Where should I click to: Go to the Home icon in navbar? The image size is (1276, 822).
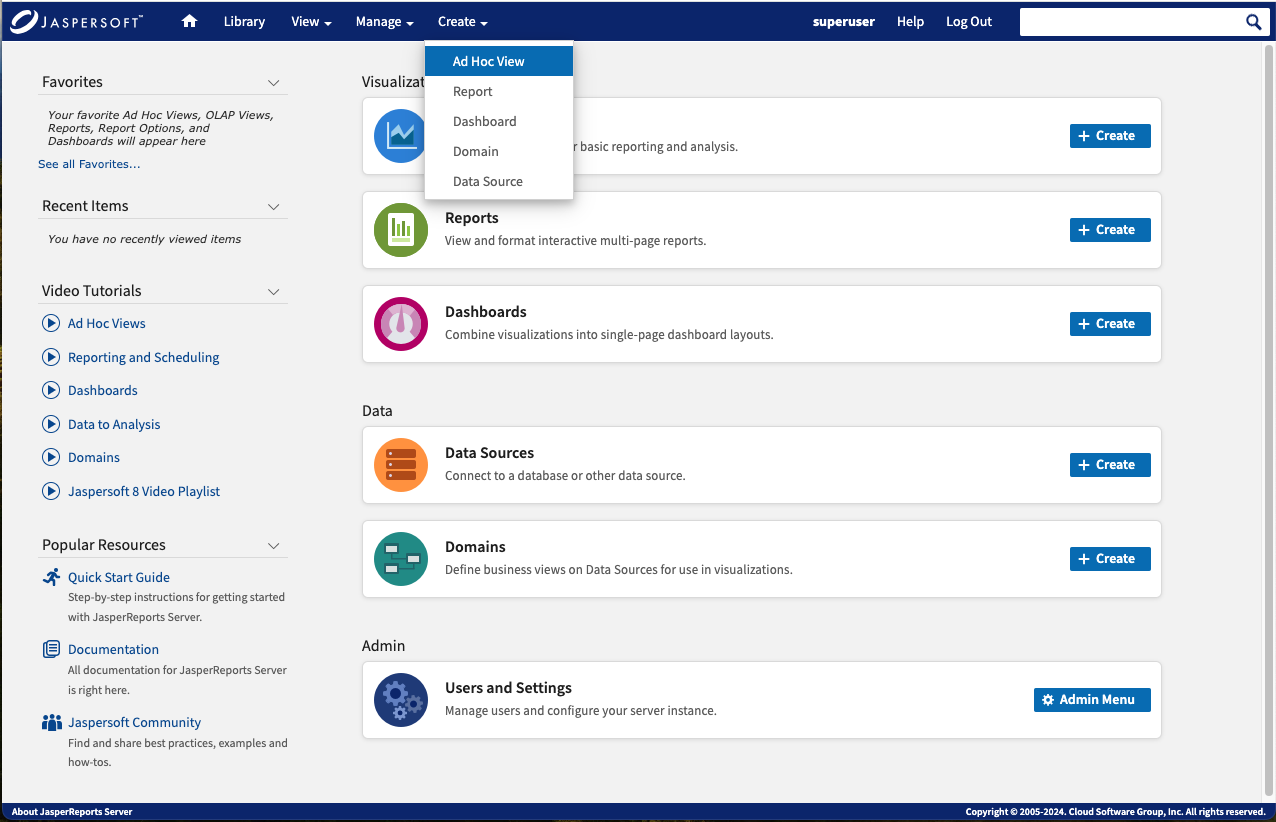pos(189,21)
